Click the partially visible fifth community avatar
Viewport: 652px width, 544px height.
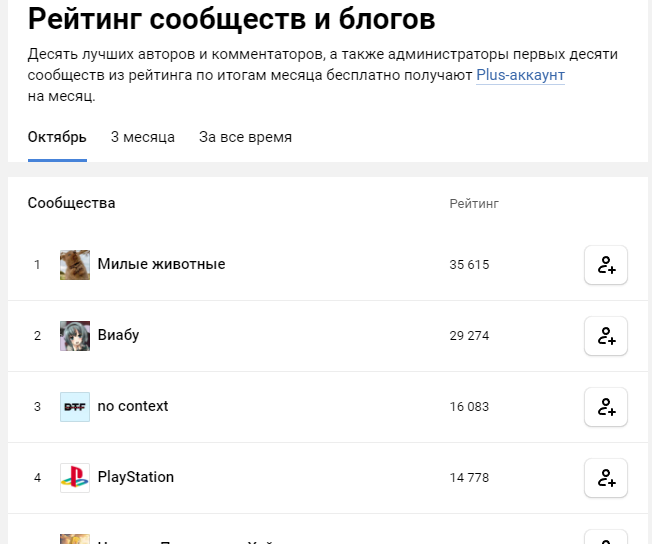click(x=75, y=538)
